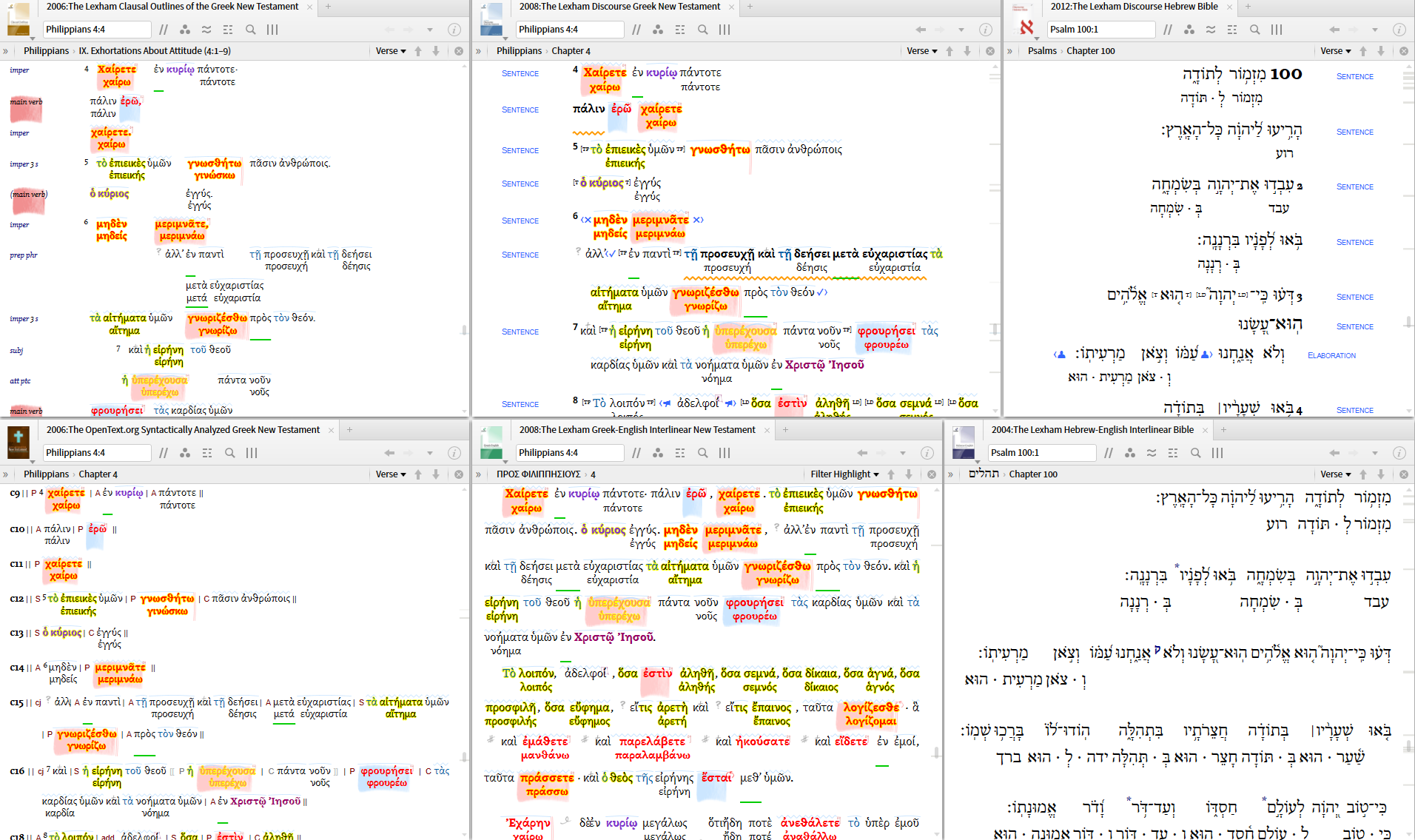This screenshot has width=1415, height=840.
Task: Toggle interlinear icon in Discourse Hebrew Bible panel
Action: [1232, 30]
